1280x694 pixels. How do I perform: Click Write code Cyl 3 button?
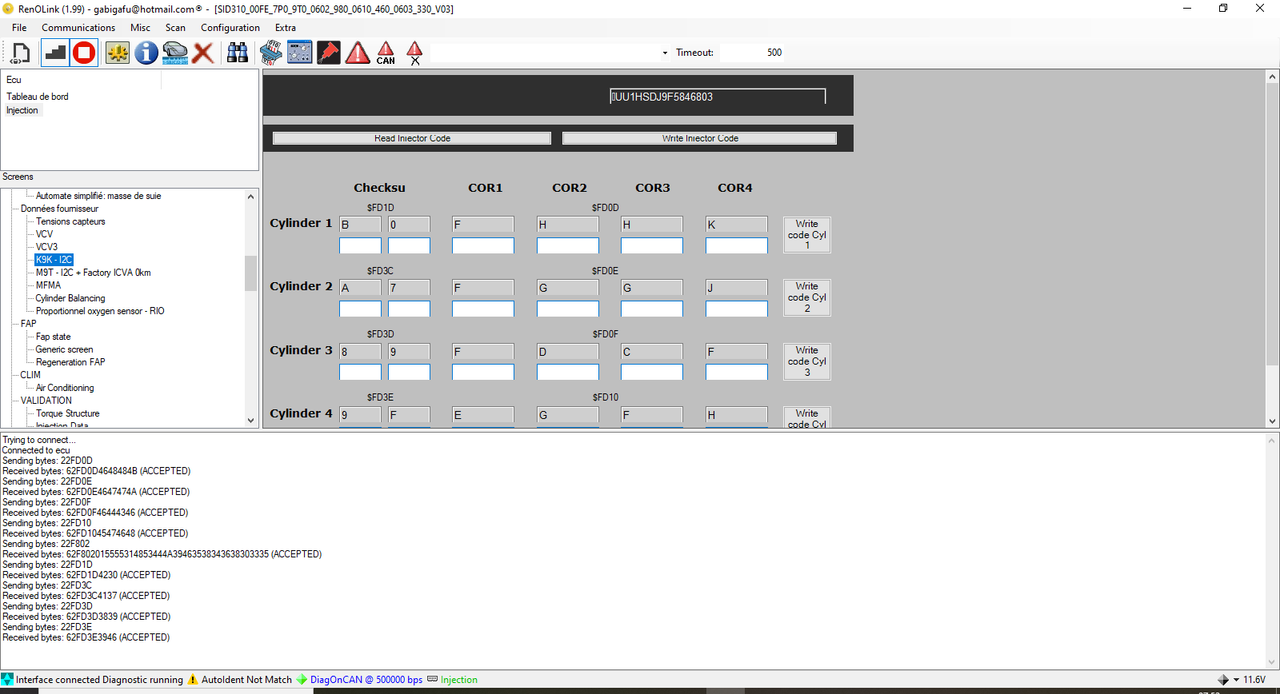point(807,361)
